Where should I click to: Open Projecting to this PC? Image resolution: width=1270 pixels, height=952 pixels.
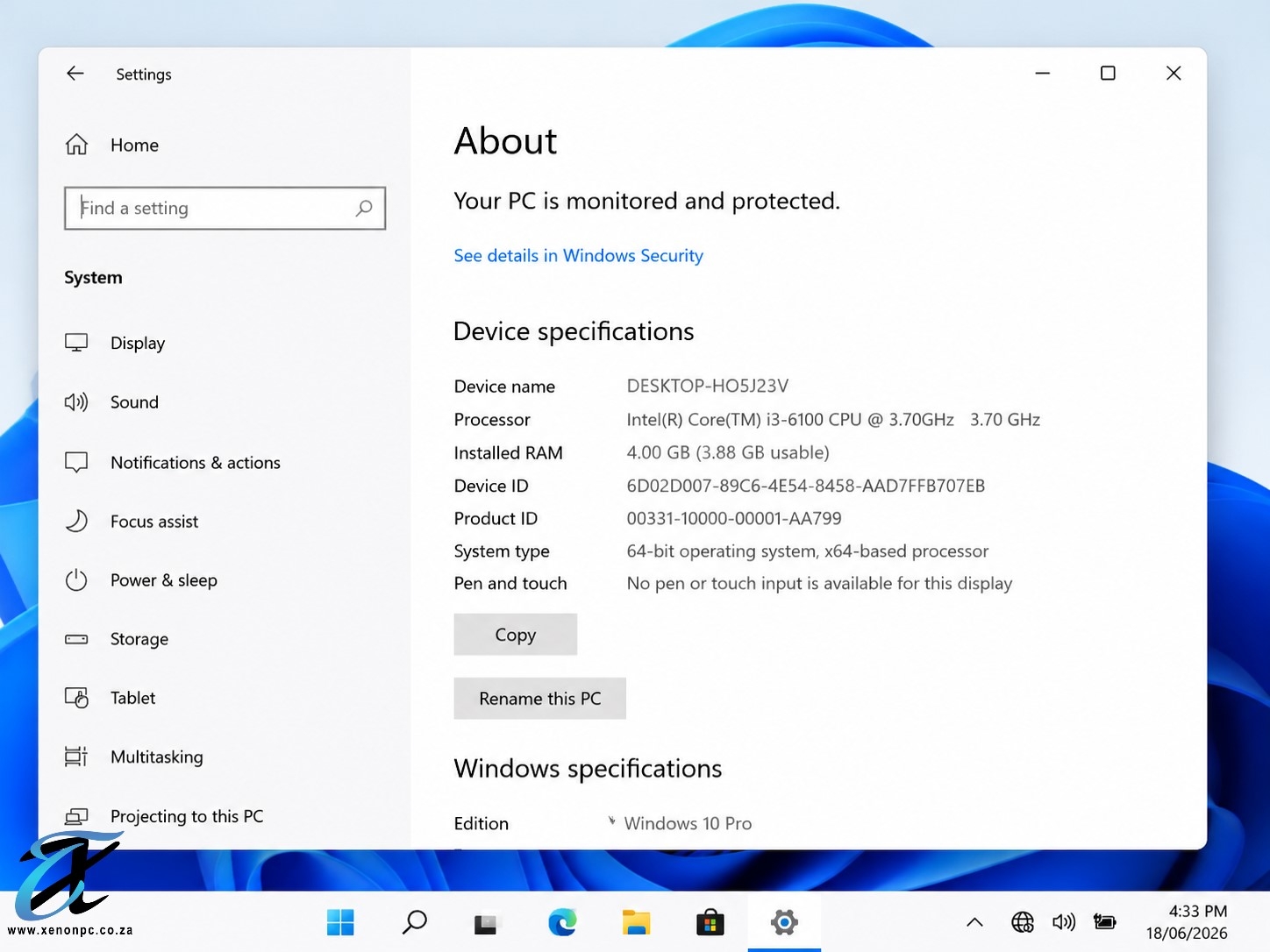click(164, 816)
